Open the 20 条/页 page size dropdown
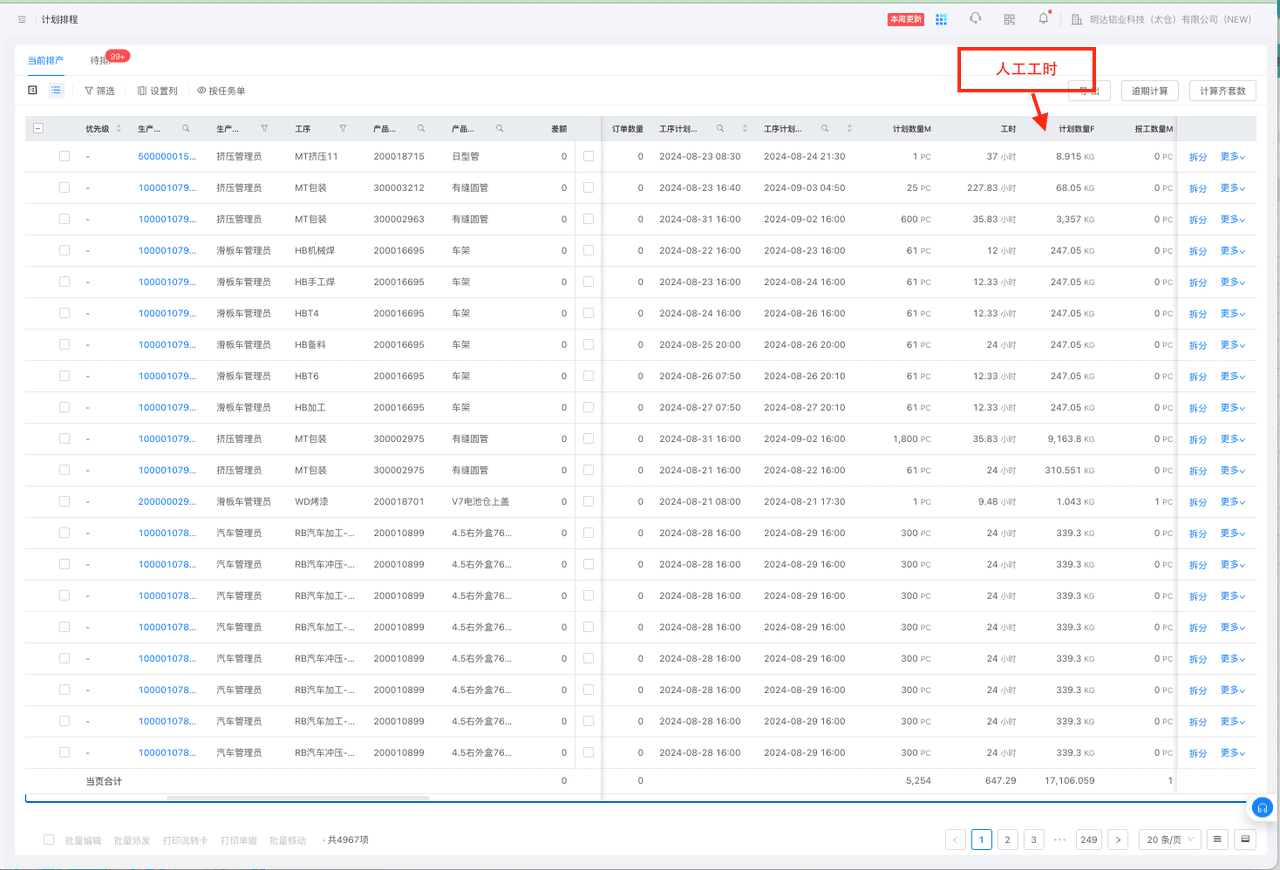This screenshot has height=870, width=1280. pos(1170,840)
